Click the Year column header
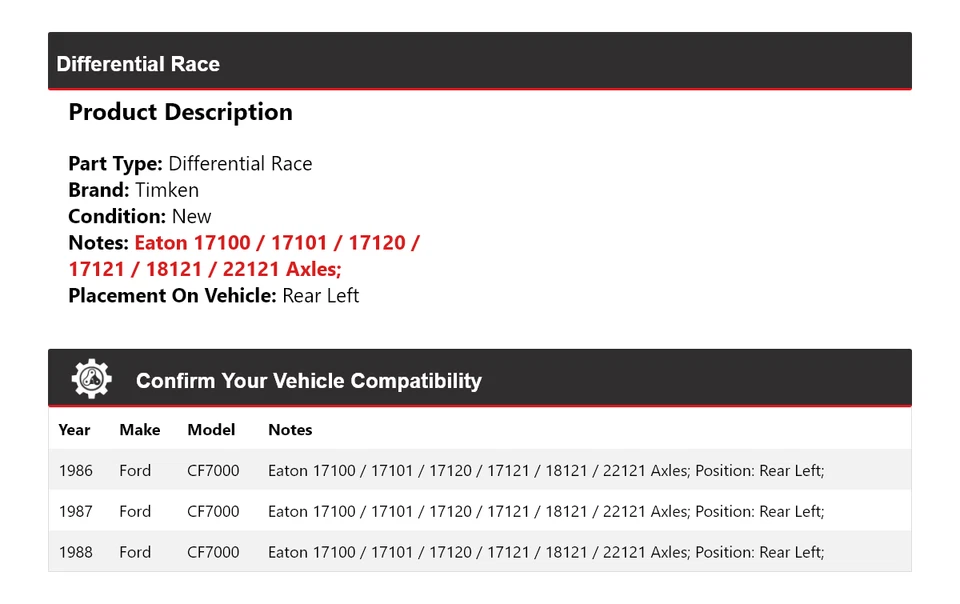 tap(74, 430)
